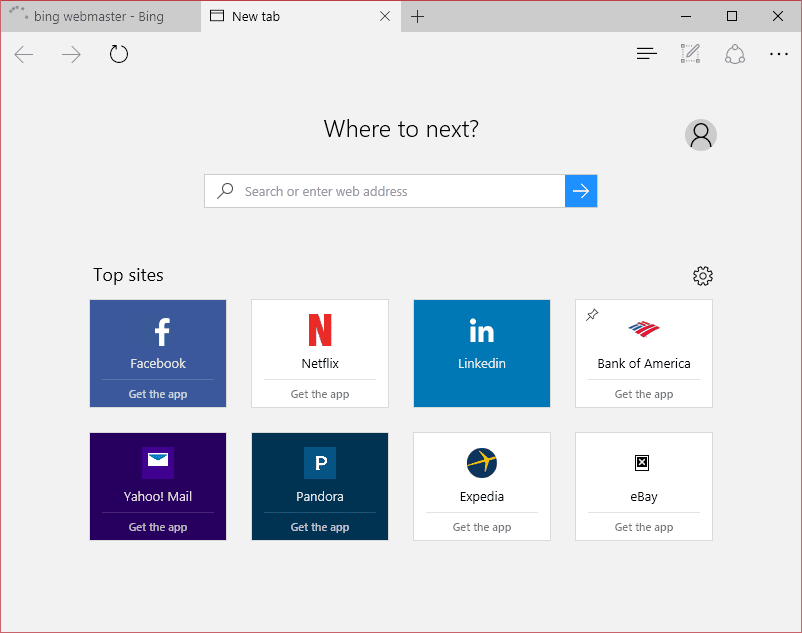Click Get the app under Bank of America

(643, 394)
